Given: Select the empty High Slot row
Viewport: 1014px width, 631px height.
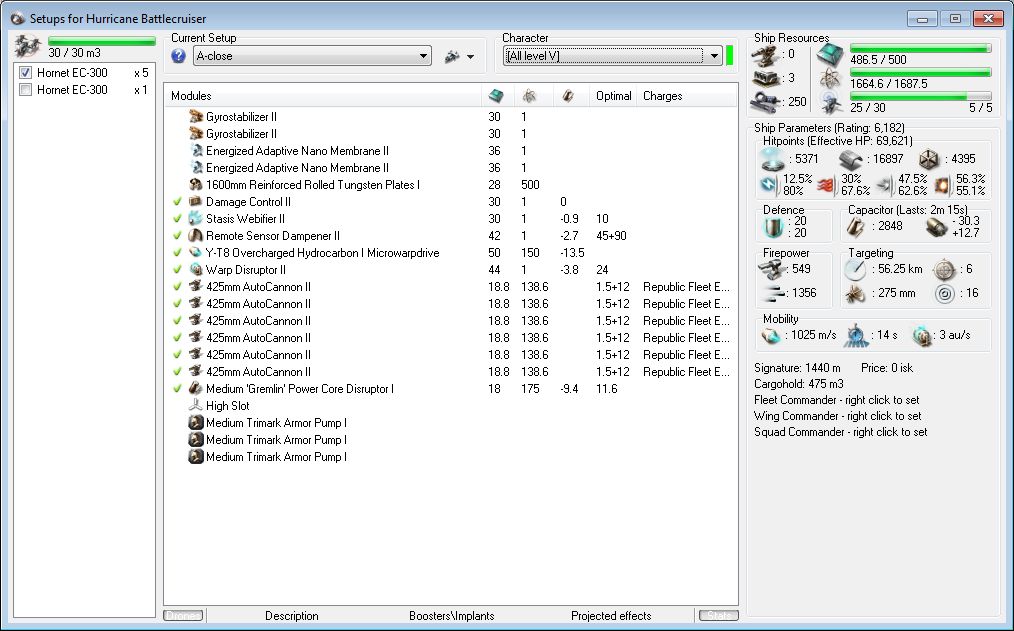Looking at the screenshot, I should pyautogui.click(x=451, y=405).
